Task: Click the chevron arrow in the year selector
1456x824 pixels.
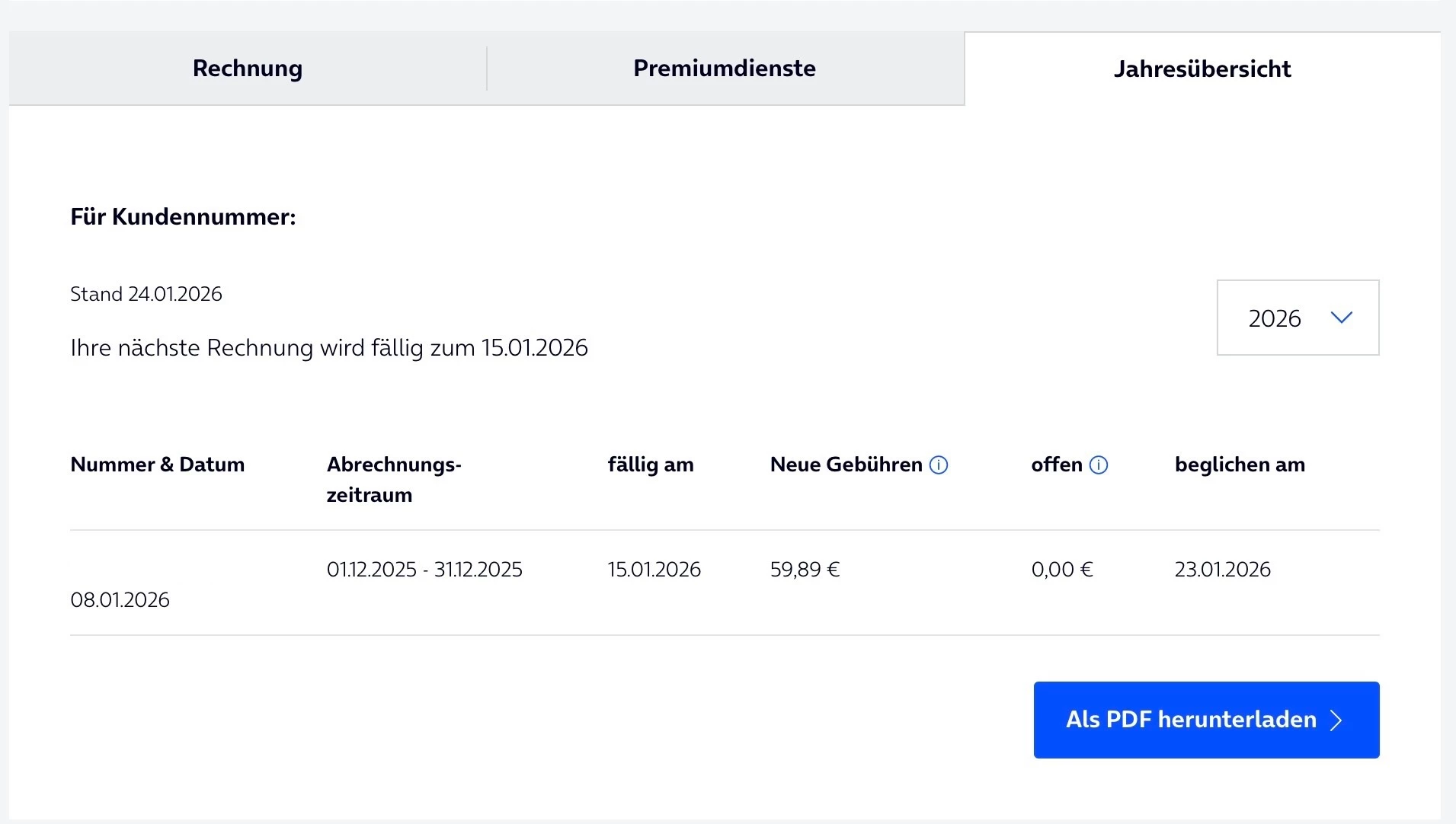Action: (1341, 318)
